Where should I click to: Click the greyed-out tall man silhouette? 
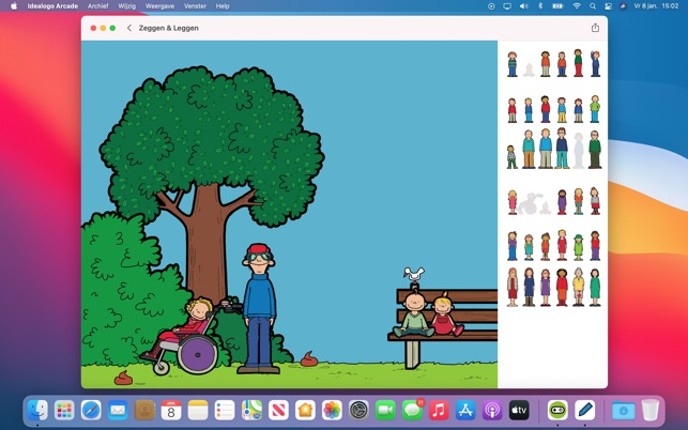pyautogui.click(x=579, y=151)
